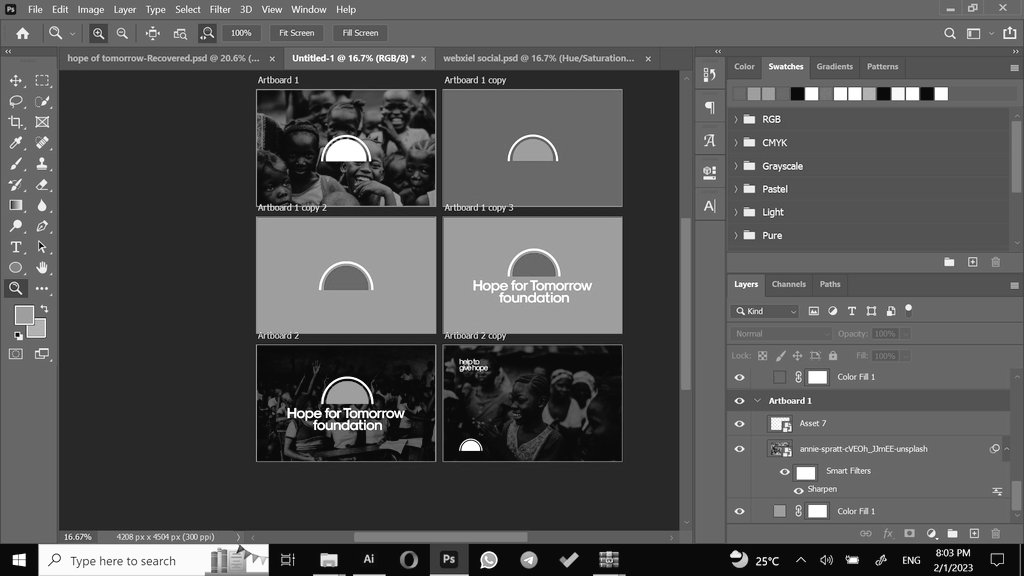Open the Layer menu
The height and width of the screenshot is (576, 1024).
pos(124,9)
